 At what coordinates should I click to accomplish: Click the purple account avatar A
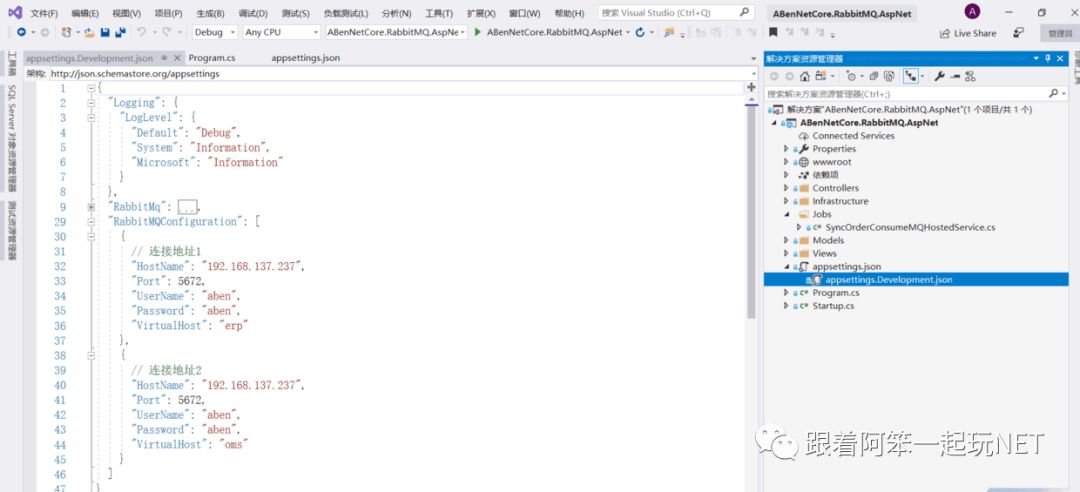972,12
